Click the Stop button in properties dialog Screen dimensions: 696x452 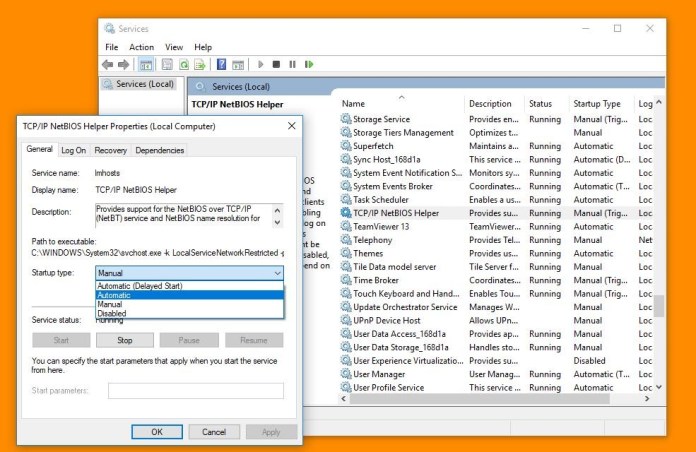click(x=125, y=340)
